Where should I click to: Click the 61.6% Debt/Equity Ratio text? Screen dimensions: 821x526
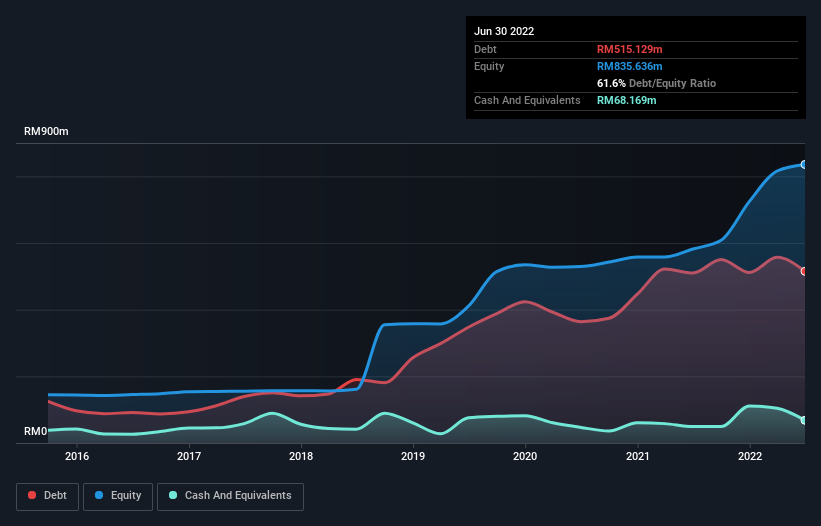point(657,83)
